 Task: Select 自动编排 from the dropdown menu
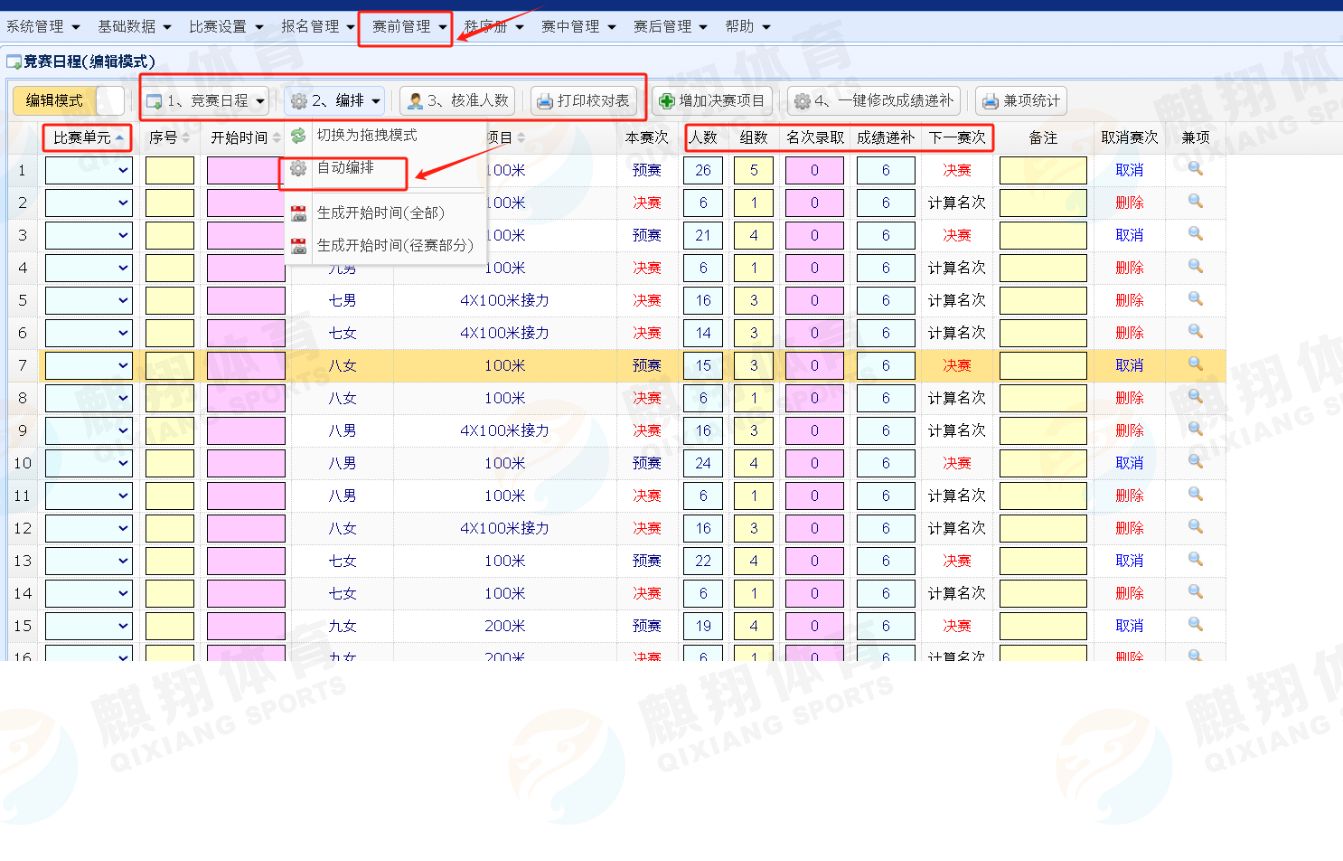pyautogui.click(x=345, y=168)
